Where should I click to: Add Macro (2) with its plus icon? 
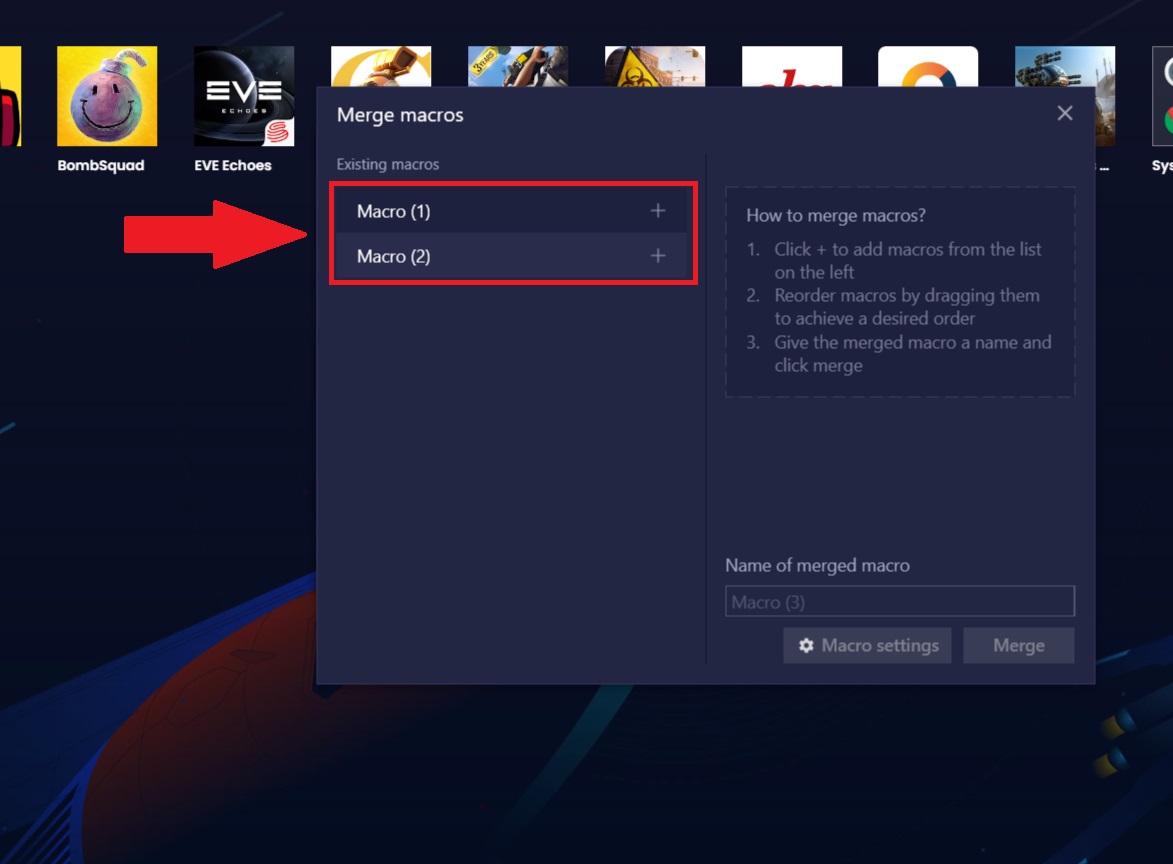pyautogui.click(x=658, y=256)
